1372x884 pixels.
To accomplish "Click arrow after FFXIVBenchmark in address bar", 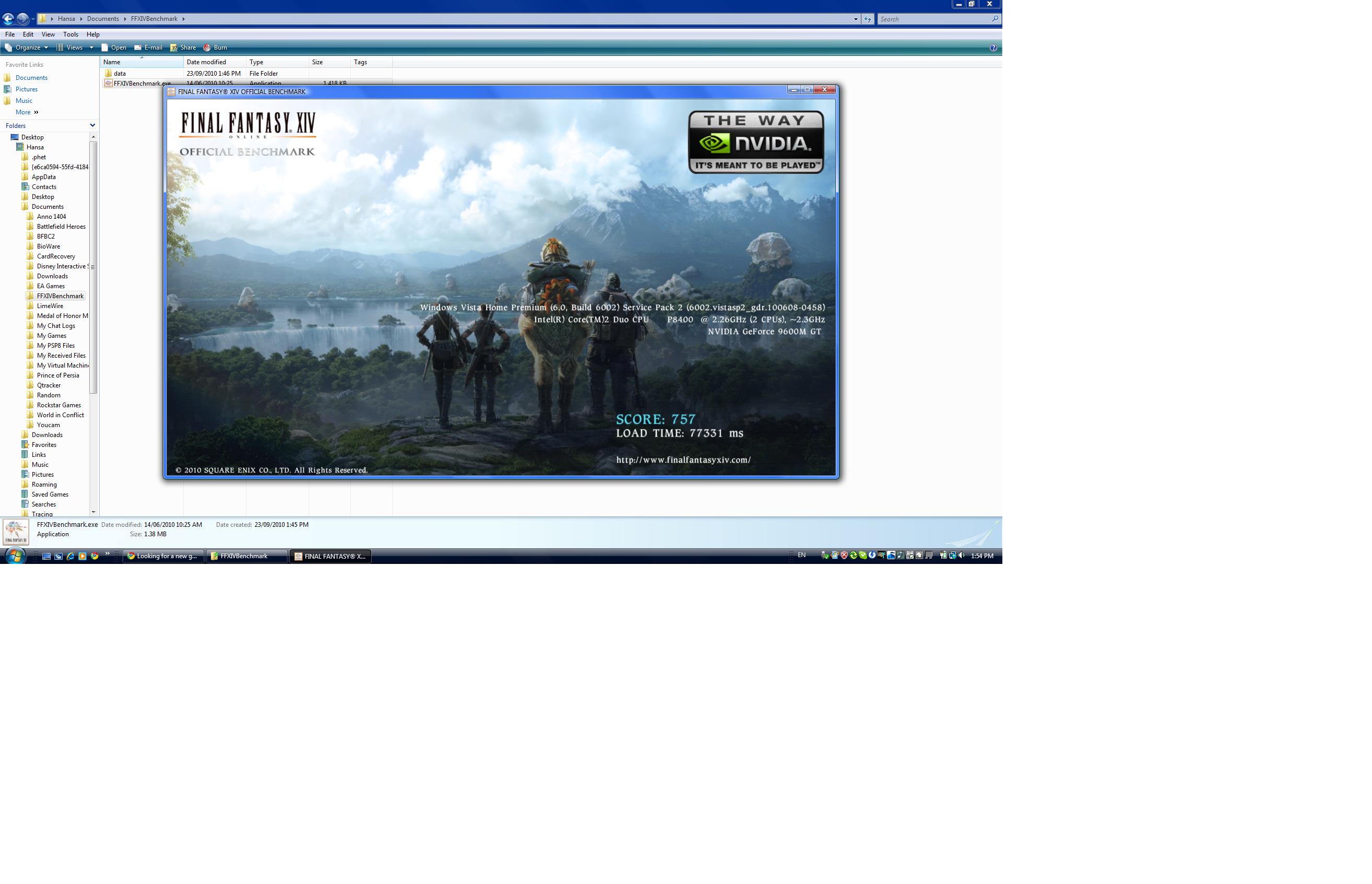I will 184,19.
